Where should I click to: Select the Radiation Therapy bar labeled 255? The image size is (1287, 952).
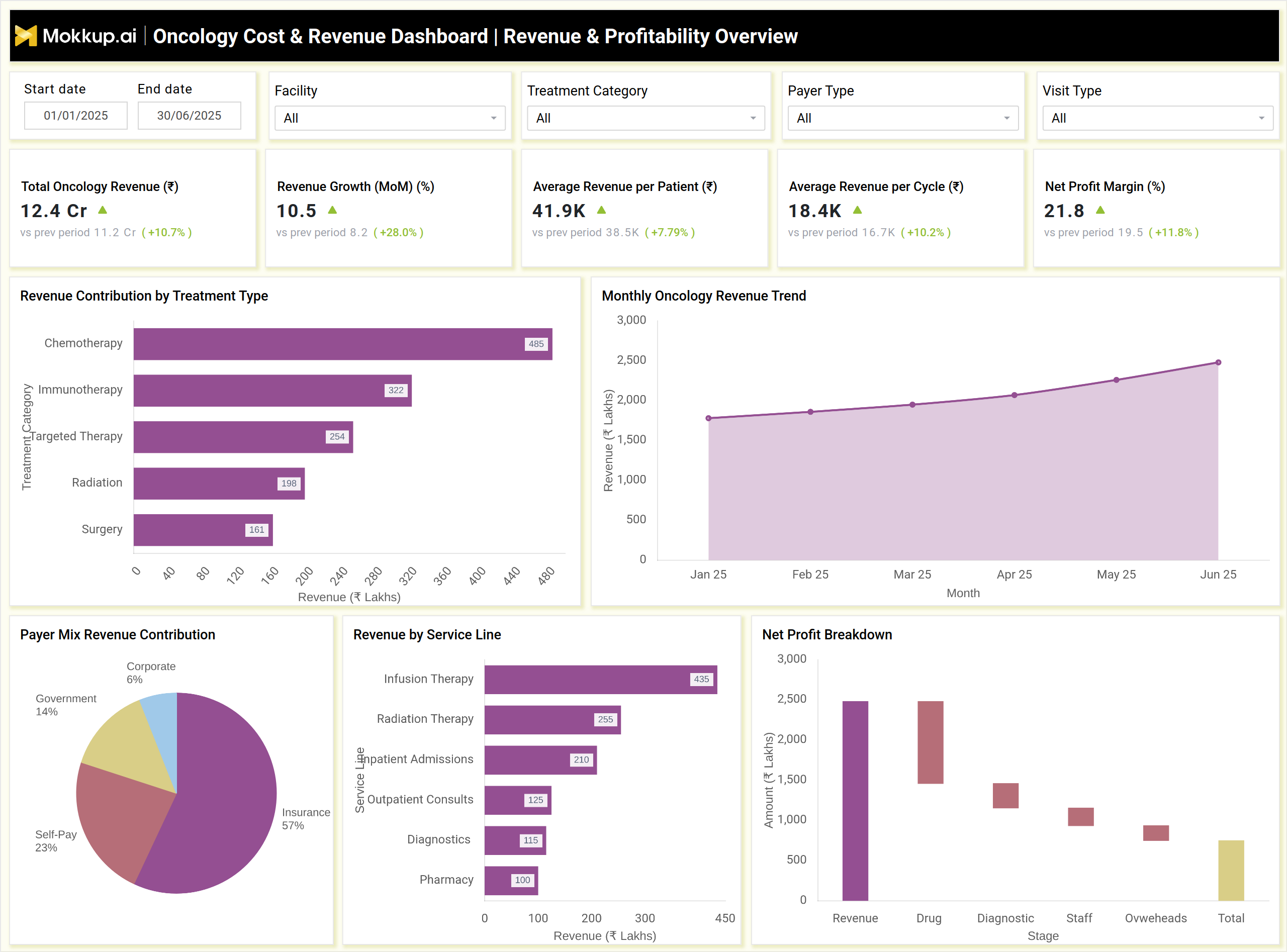tap(553, 720)
